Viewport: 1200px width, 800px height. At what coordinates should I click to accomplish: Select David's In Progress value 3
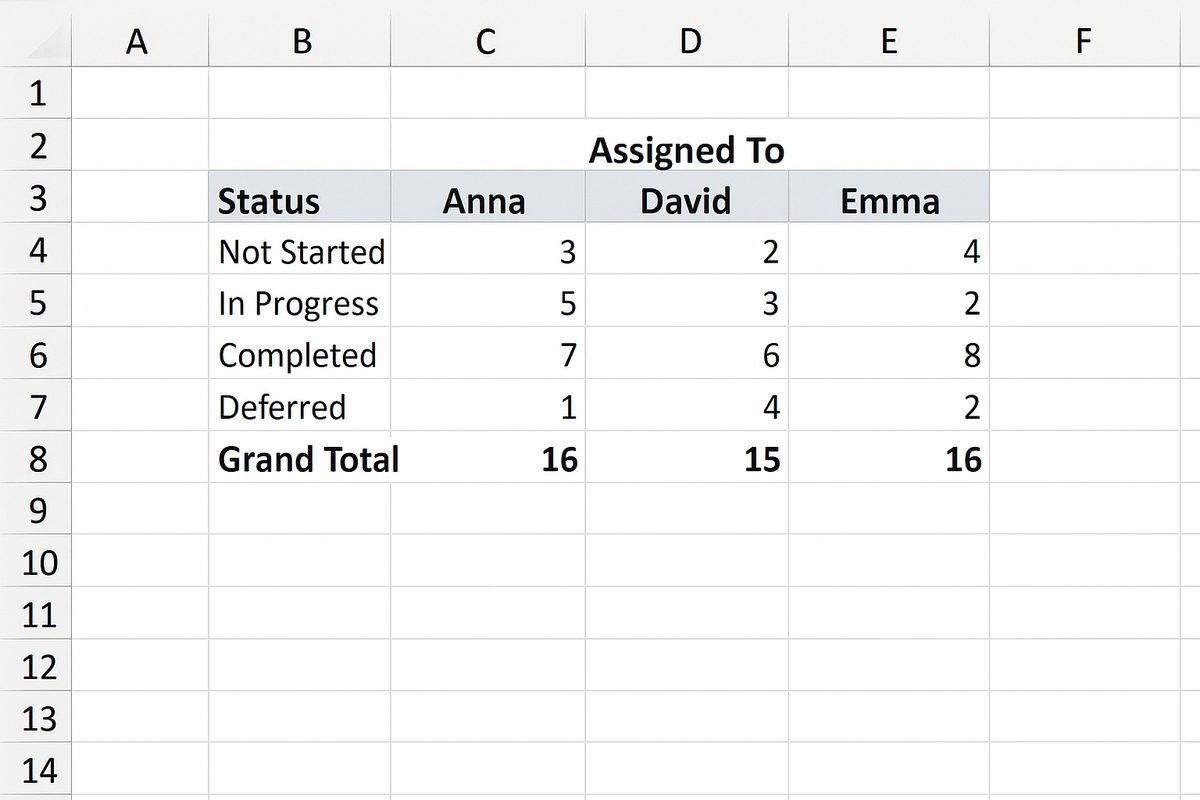(686, 301)
